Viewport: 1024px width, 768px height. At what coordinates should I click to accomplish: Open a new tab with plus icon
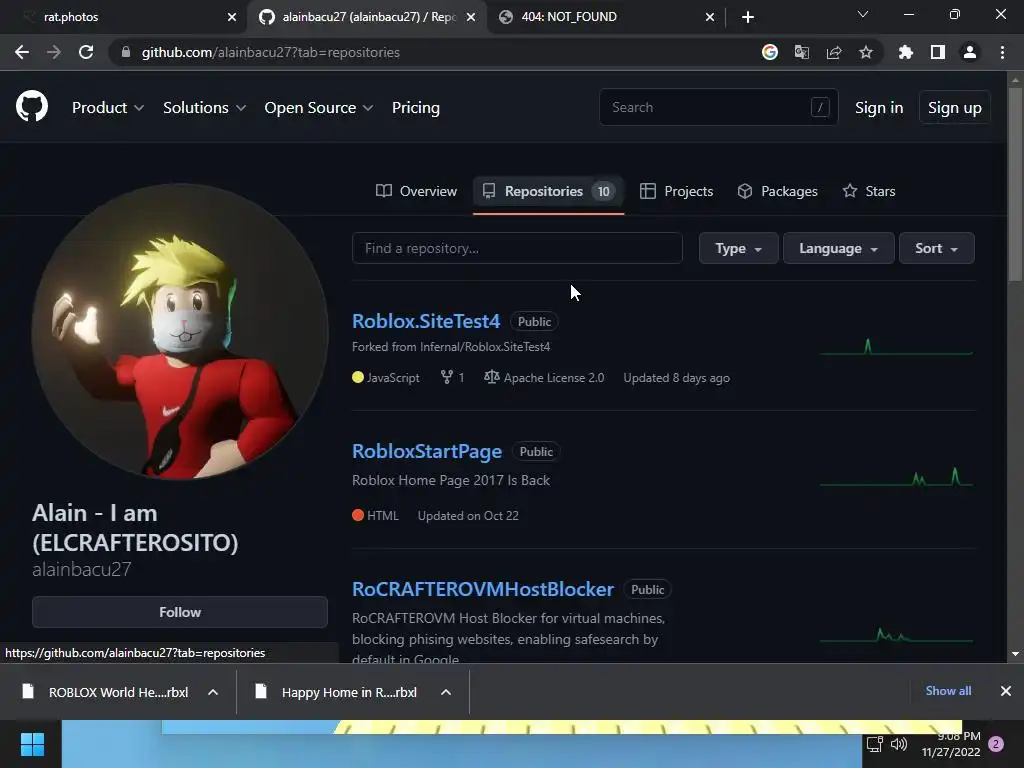[748, 17]
